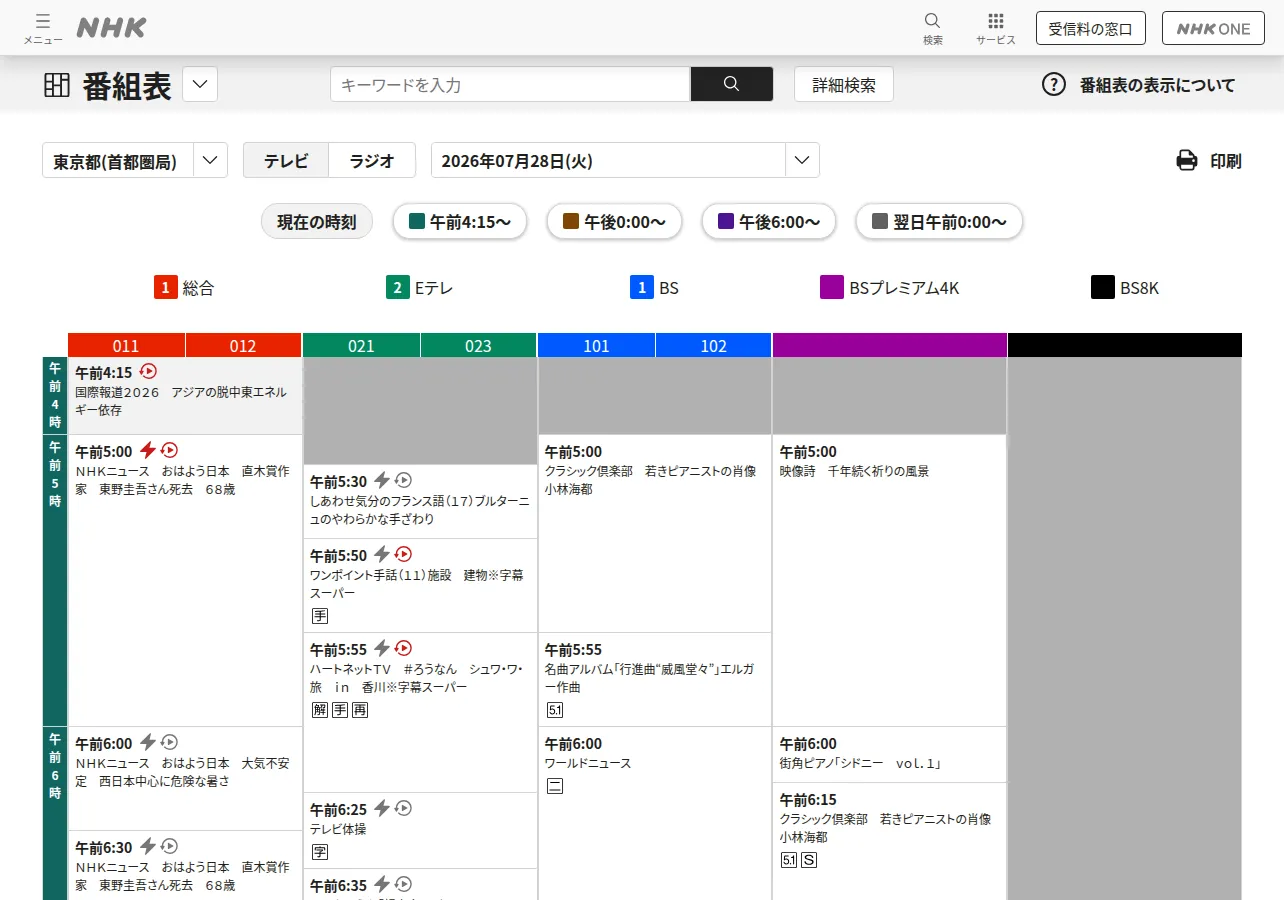Click the 午前5時 time row label
The height and width of the screenshot is (900, 1284).
click(55, 580)
